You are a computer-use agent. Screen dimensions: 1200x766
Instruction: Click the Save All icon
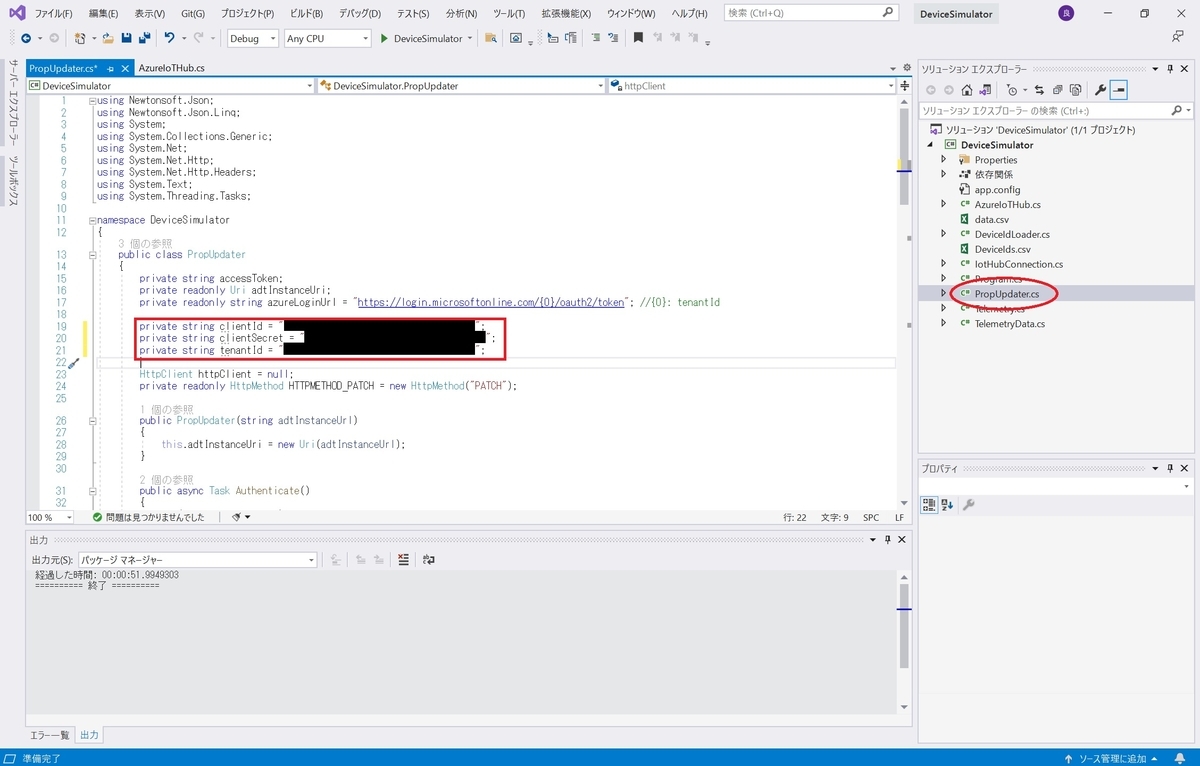click(x=144, y=38)
